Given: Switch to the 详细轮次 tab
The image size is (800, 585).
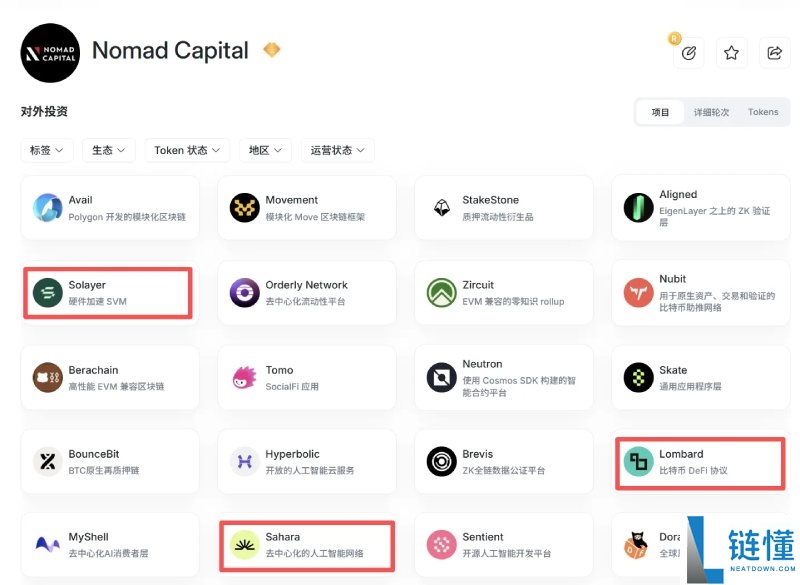Looking at the screenshot, I should pos(711,112).
